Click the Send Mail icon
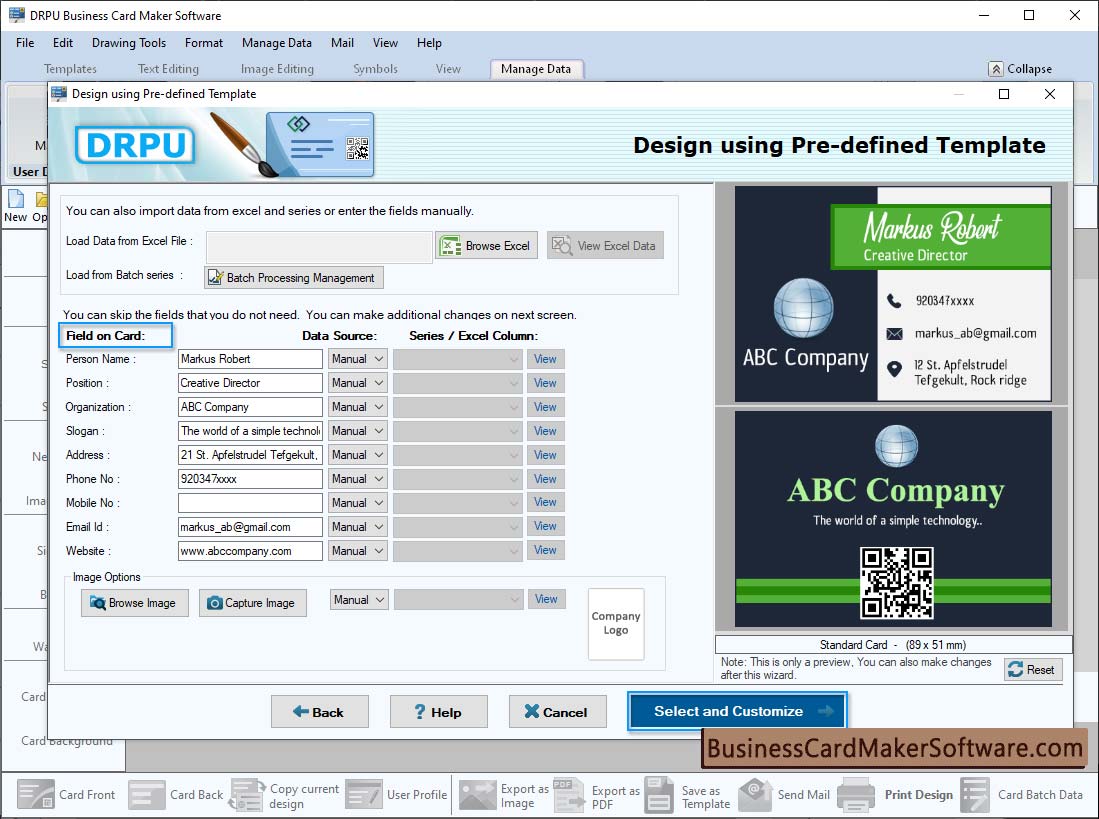 (x=756, y=794)
